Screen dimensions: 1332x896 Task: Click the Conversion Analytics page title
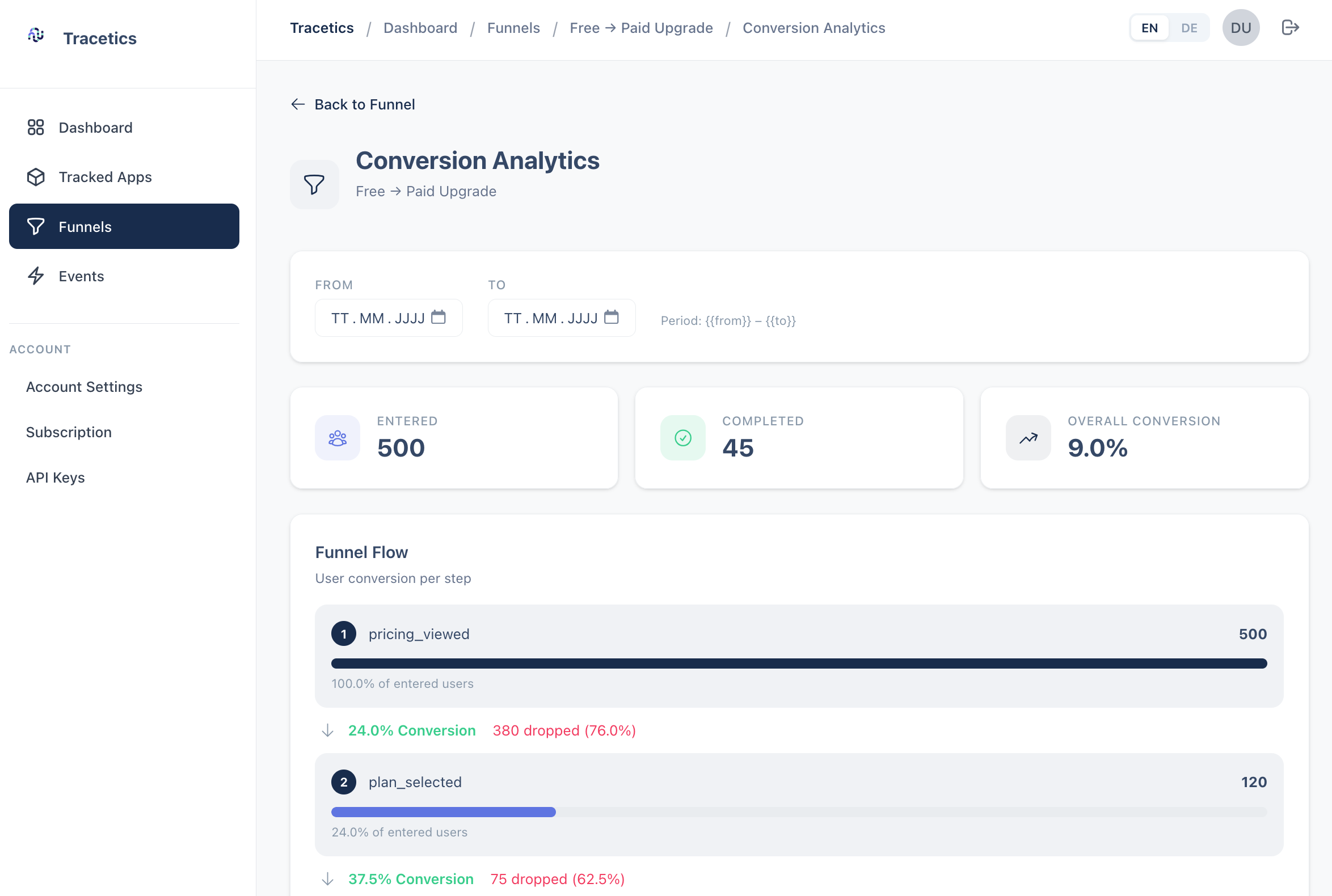(477, 160)
